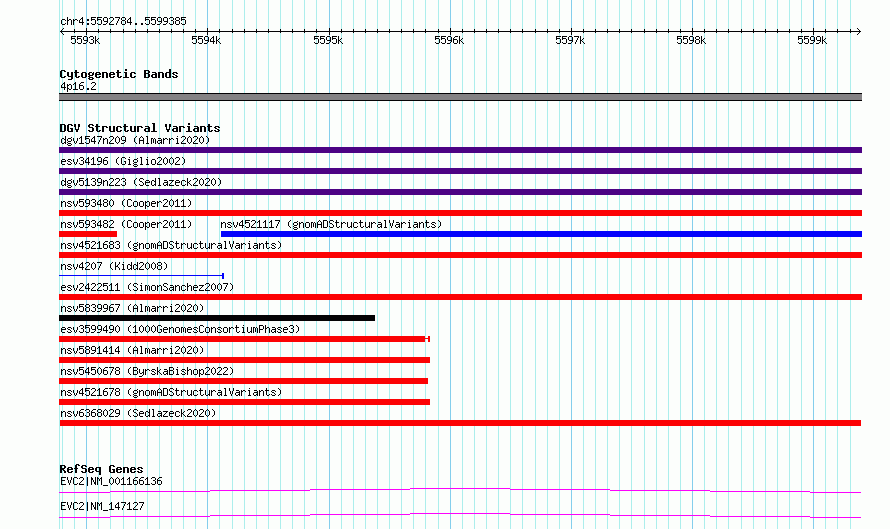The height and width of the screenshot is (529, 890).
Task: Click the blue bar under nsv4521117
Action: tap(541, 234)
